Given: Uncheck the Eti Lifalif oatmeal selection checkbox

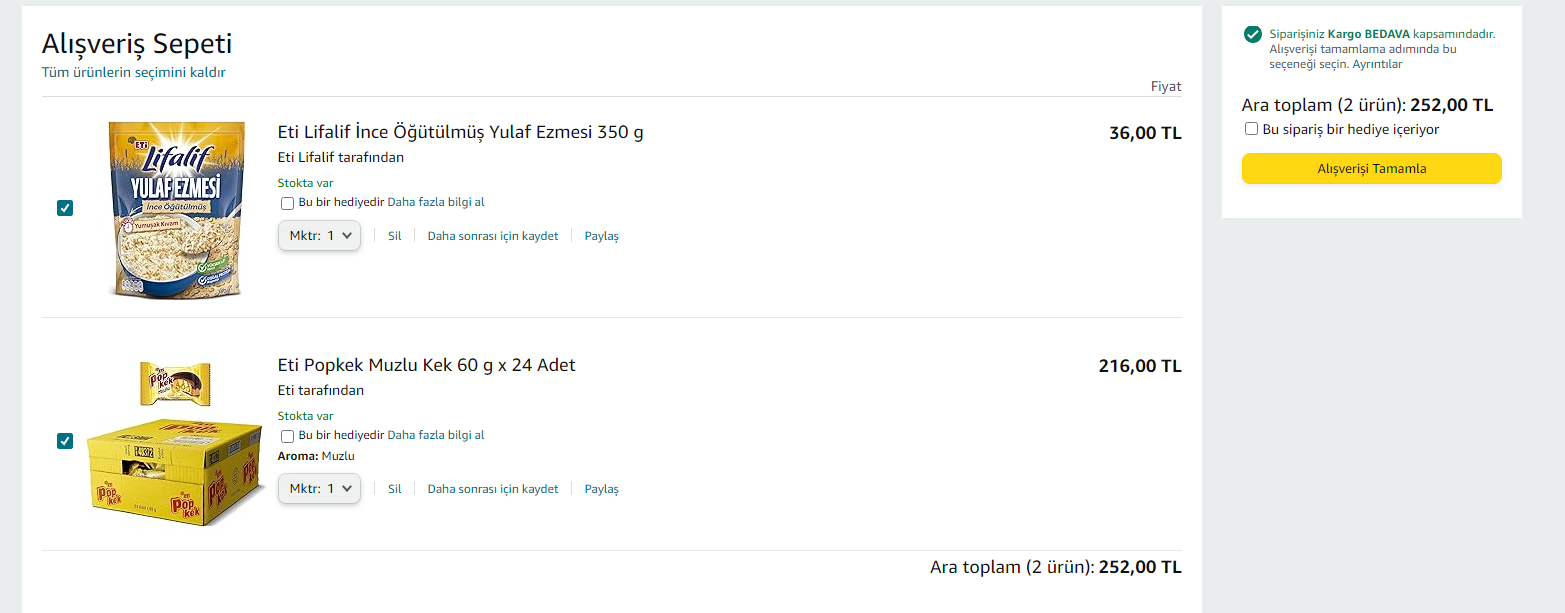Looking at the screenshot, I should pyautogui.click(x=65, y=208).
